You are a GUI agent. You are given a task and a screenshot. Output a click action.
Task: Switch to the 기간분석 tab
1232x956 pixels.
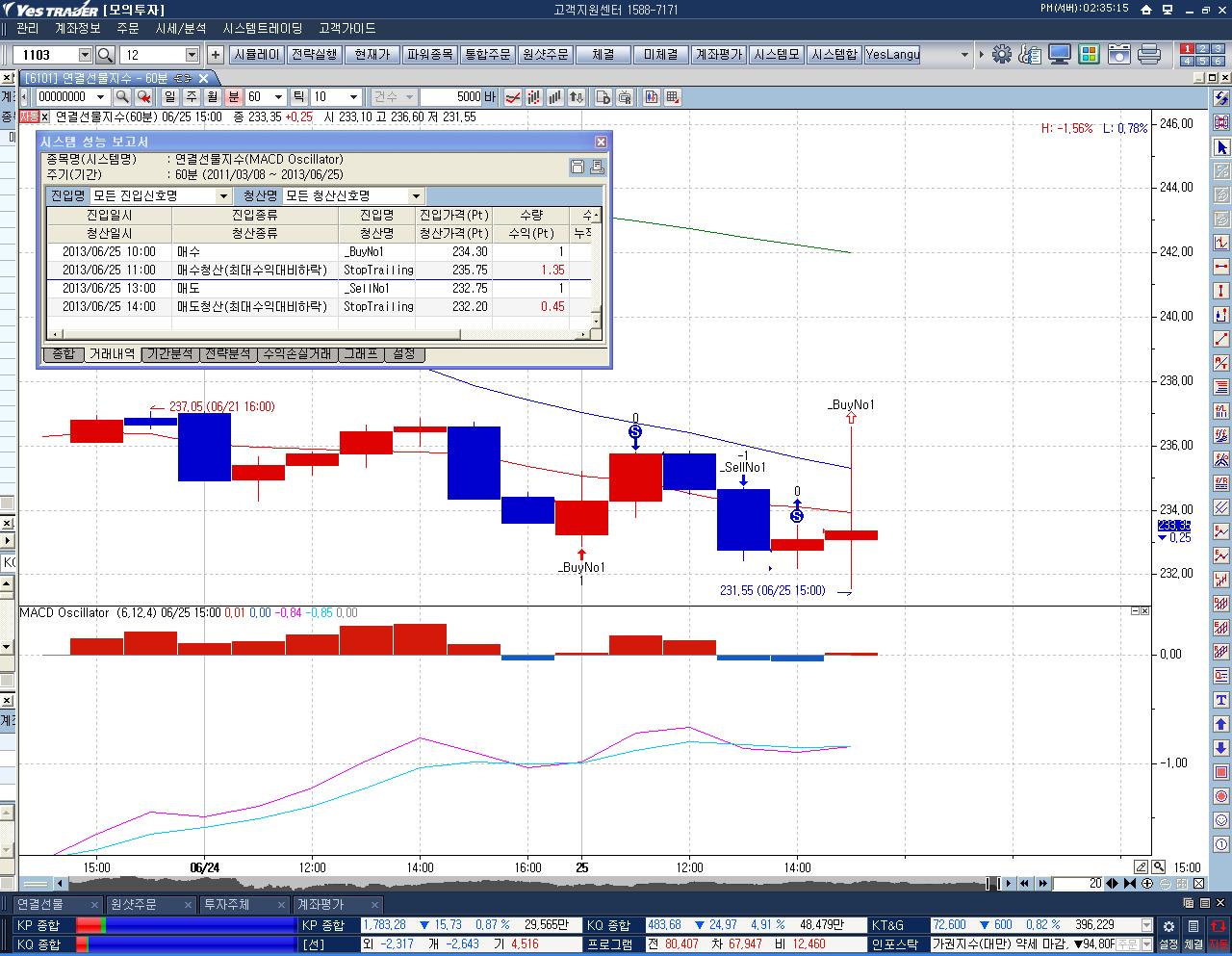170,354
